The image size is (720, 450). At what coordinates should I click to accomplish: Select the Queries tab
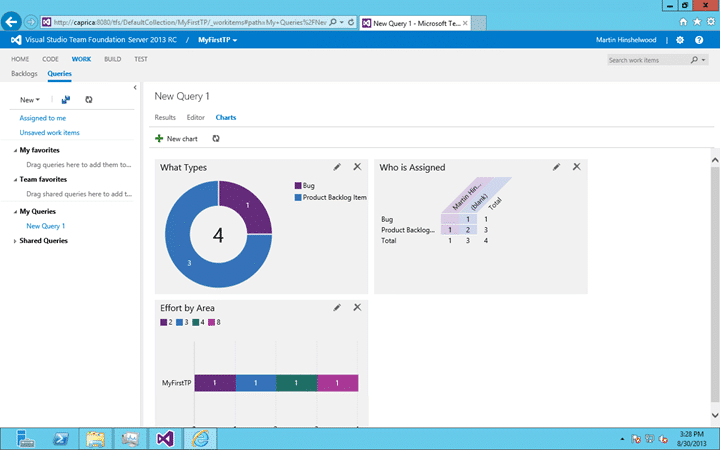click(60, 73)
